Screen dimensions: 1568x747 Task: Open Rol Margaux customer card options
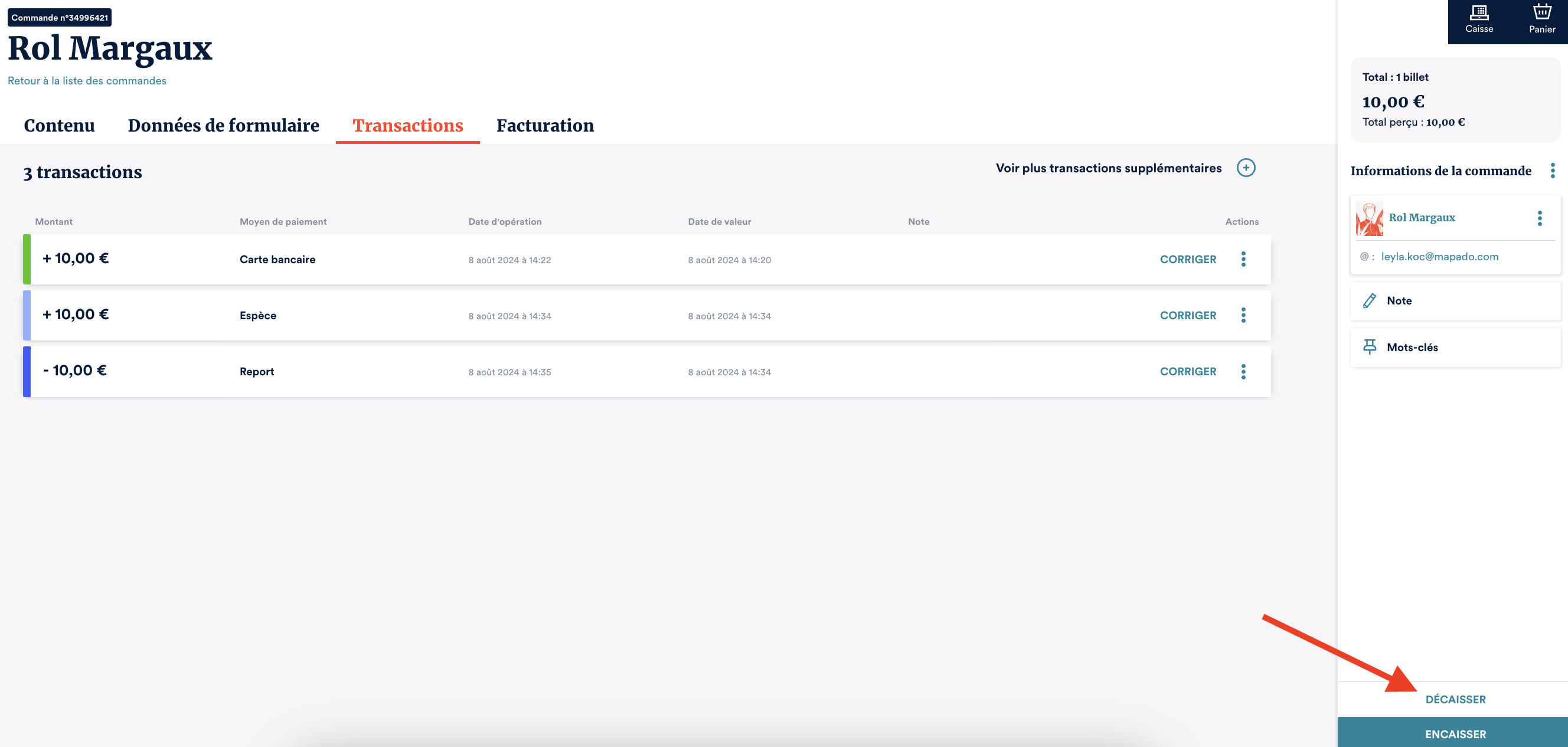coord(1540,218)
